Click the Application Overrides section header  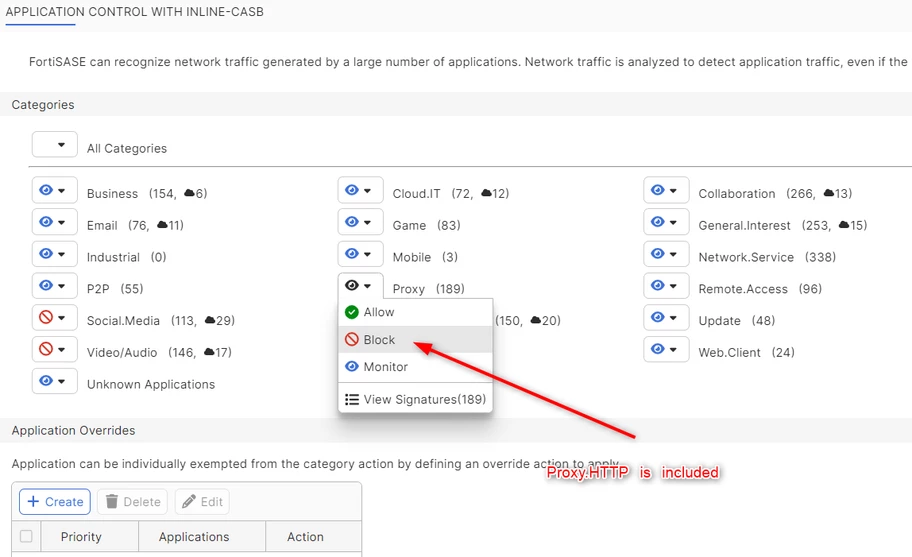(x=73, y=430)
